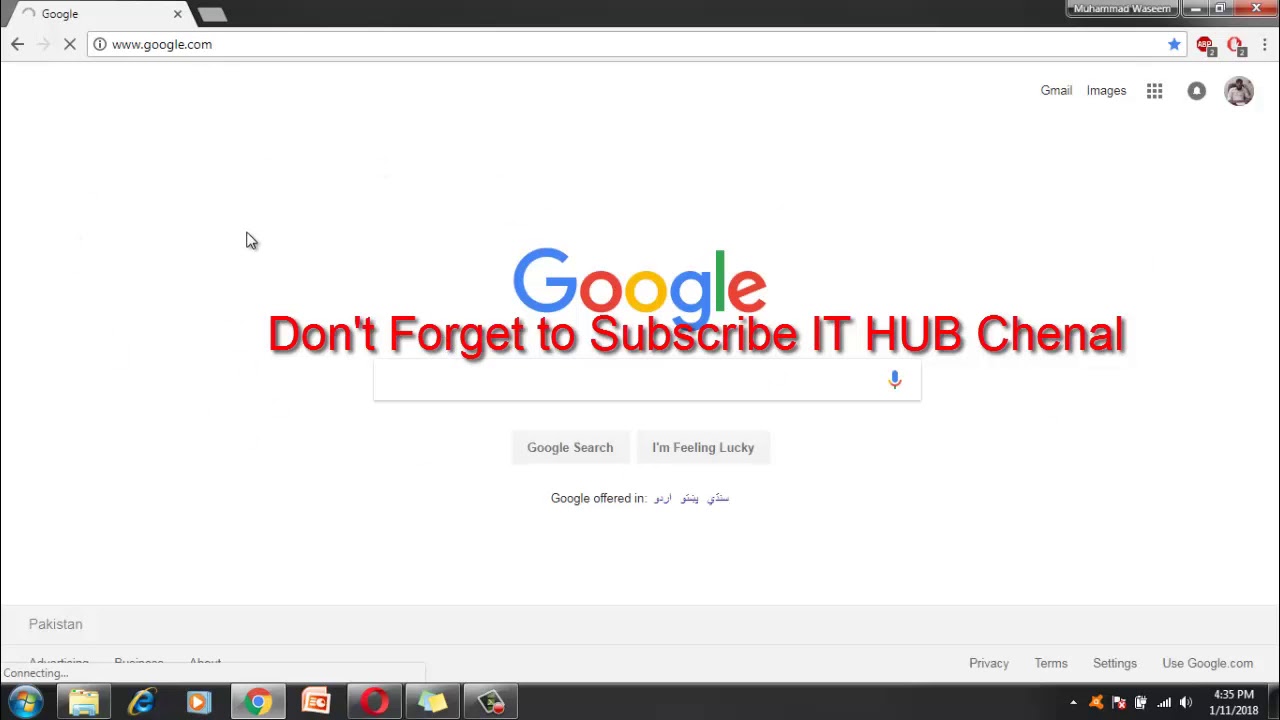This screenshot has height=720, width=1280.
Task: Click the blue bookmark star
Action: (x=1174, y=44)
